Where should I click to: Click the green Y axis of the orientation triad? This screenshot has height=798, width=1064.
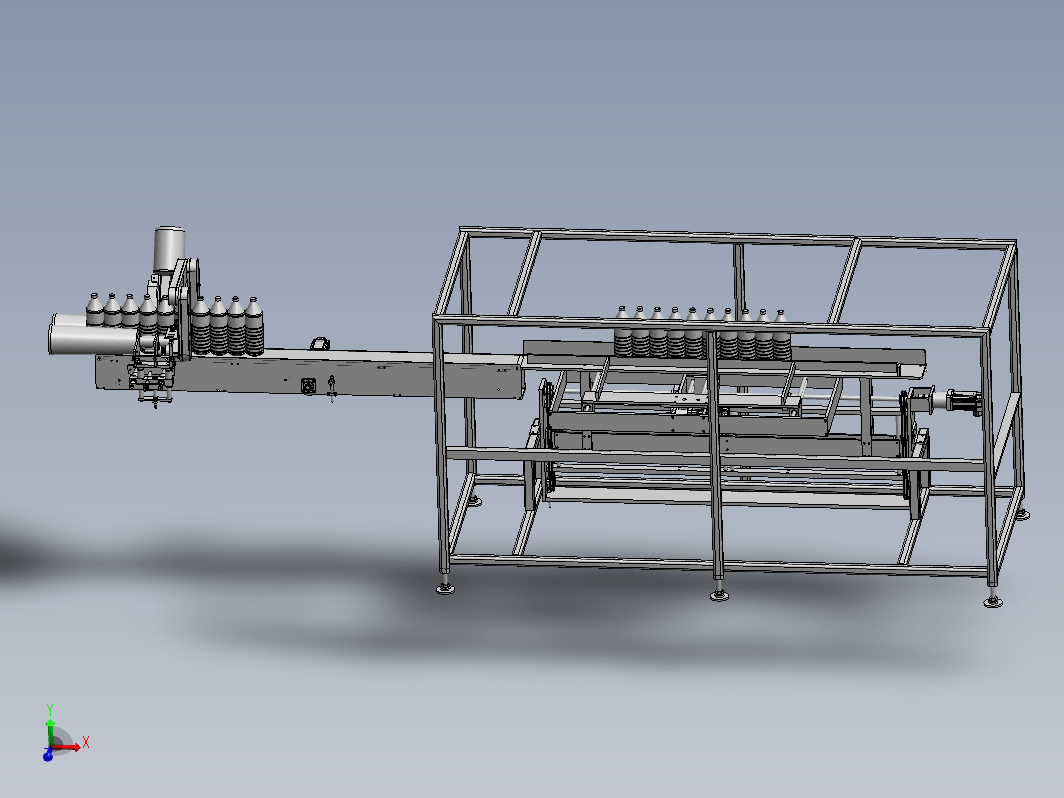tap(50, 733)
